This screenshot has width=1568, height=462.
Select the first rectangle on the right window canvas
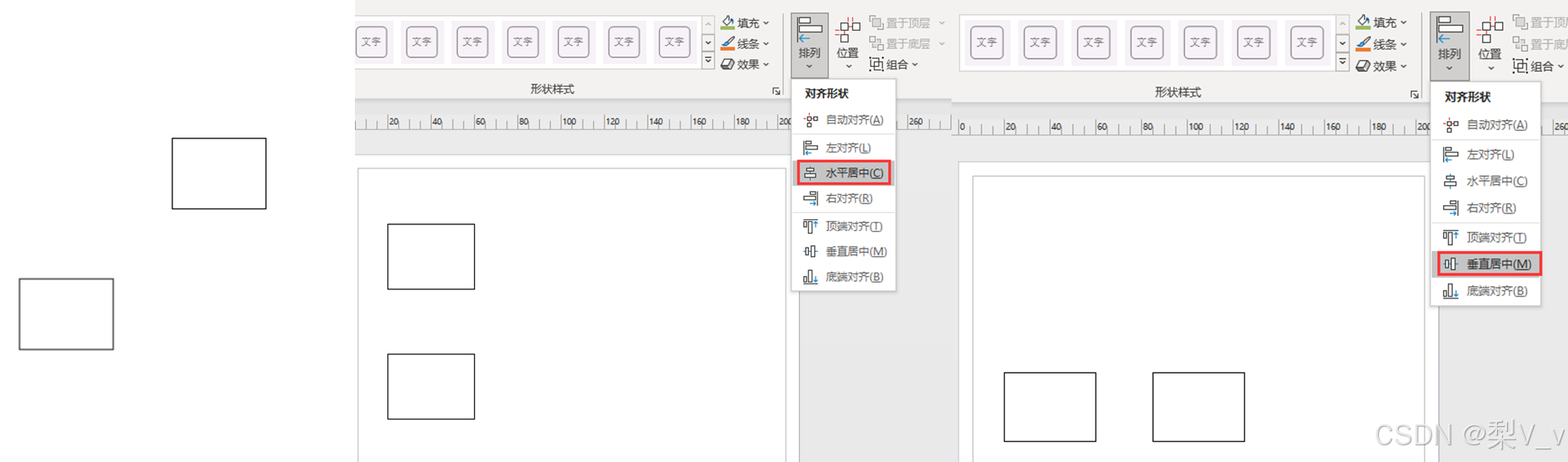[1050, 407]
